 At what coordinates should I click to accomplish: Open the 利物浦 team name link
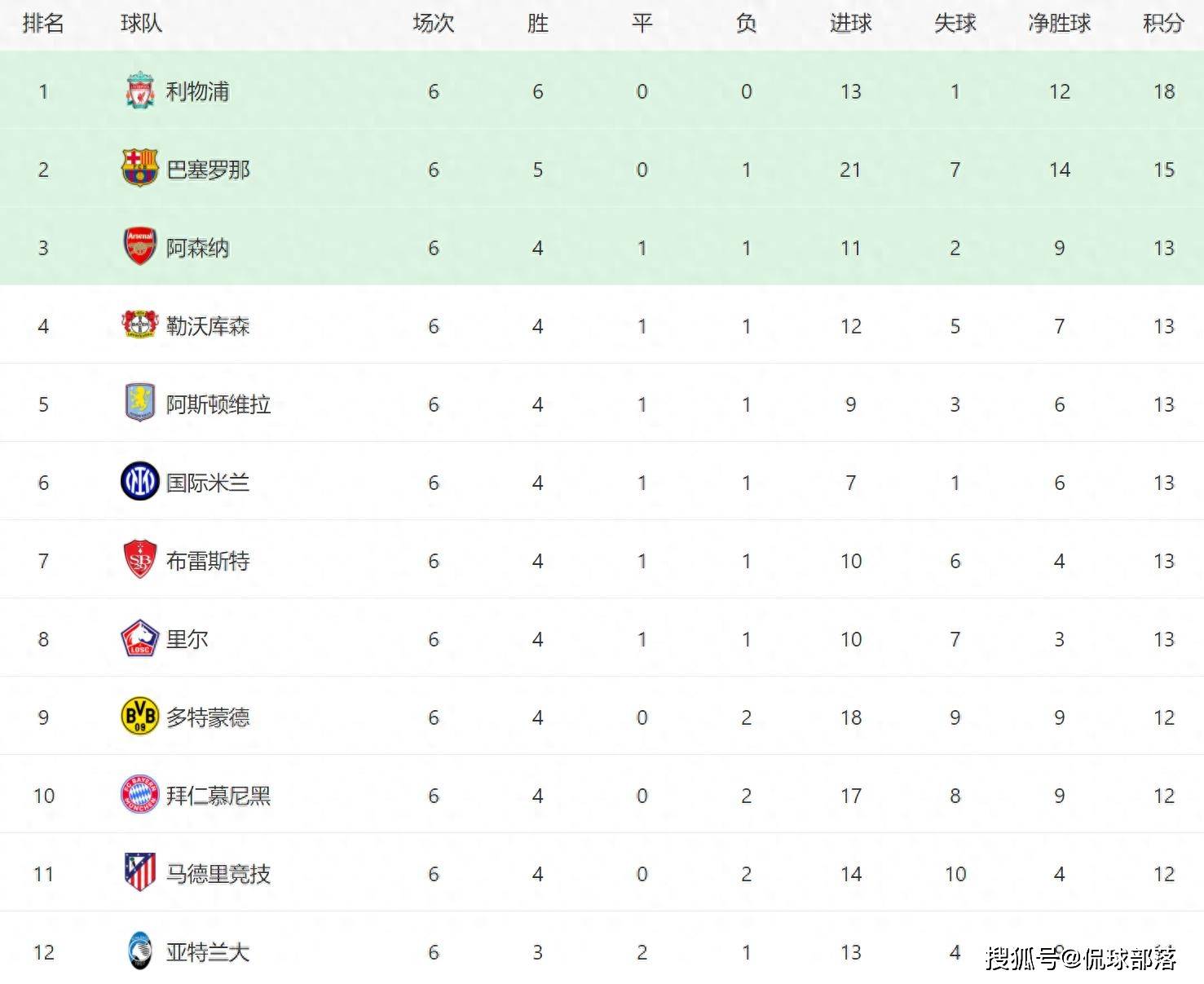coord(197,91)
